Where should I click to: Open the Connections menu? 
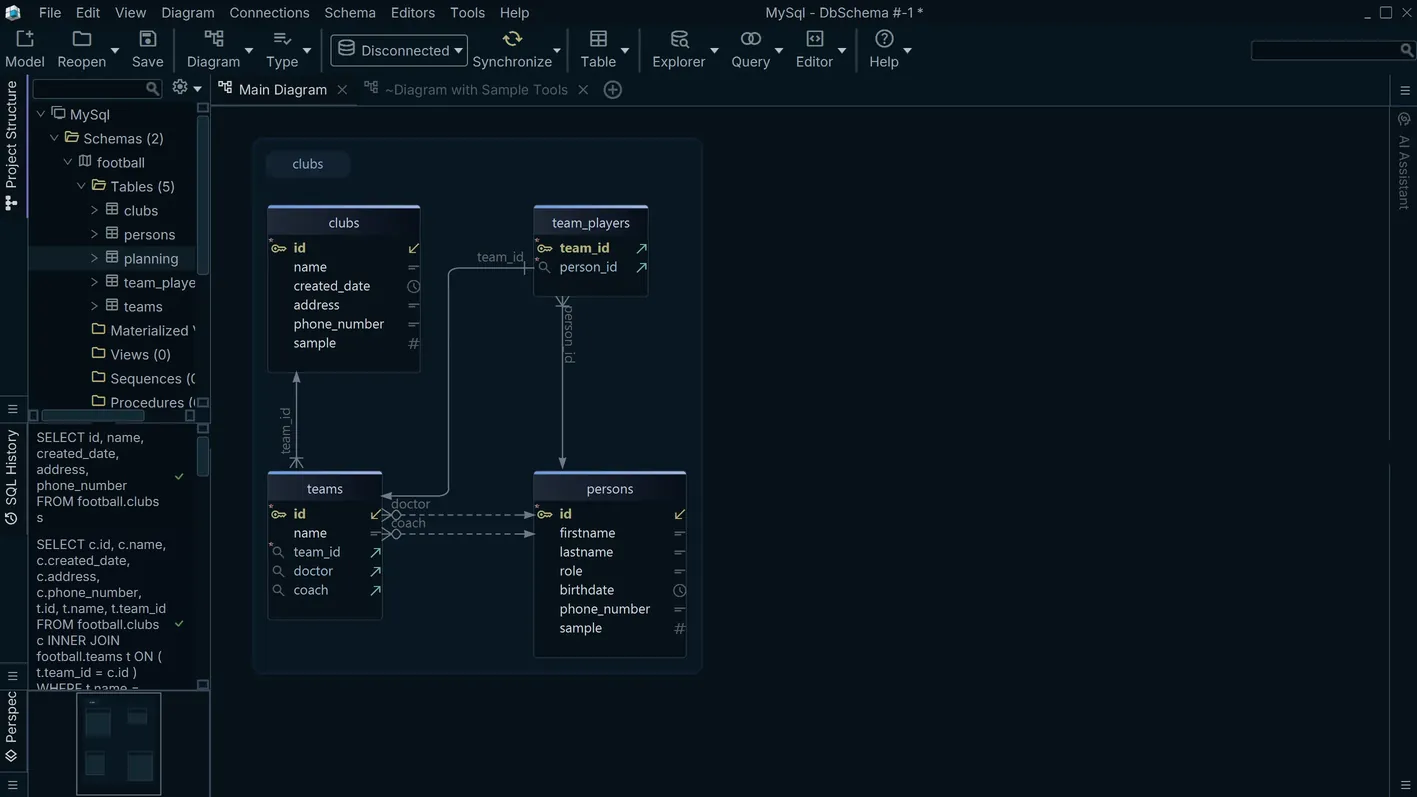click(268, 12)
